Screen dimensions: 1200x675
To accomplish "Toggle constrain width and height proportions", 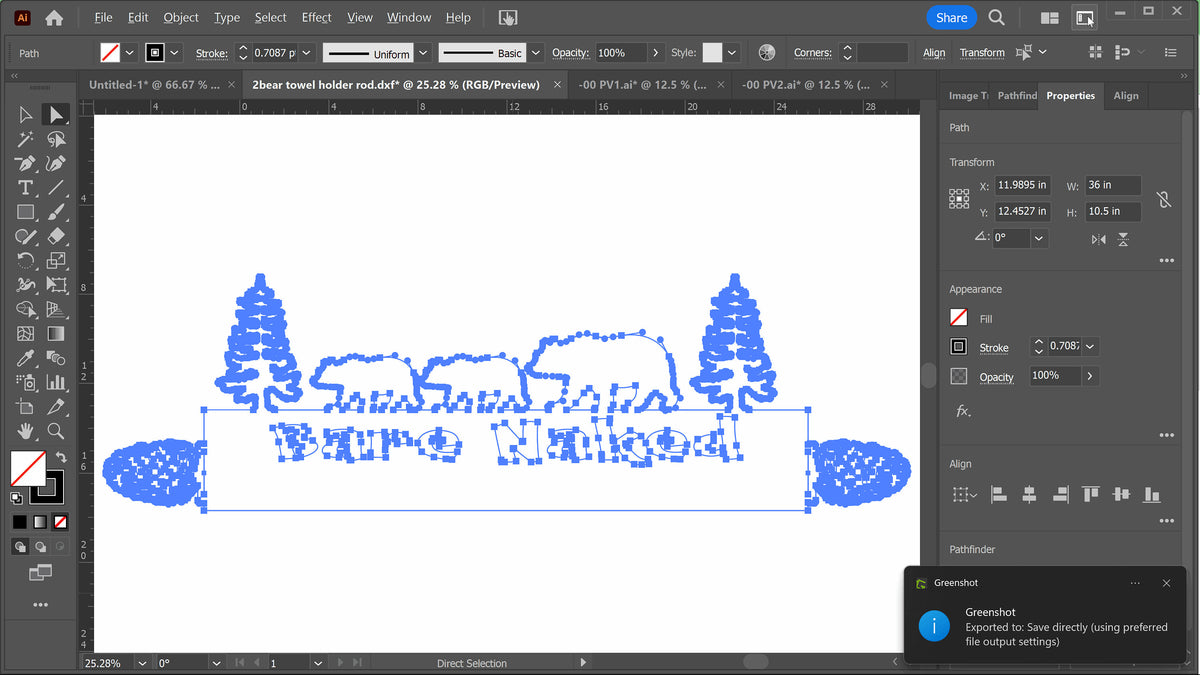I will [x=1164, y=199].
